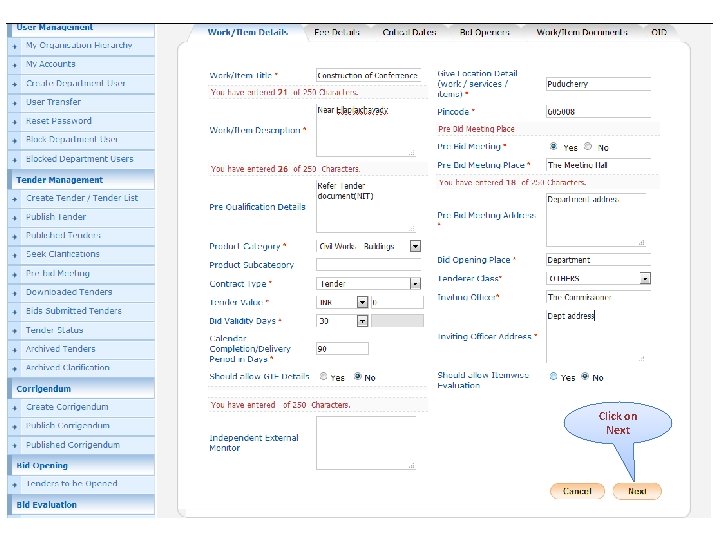Switch to the Fee Details tab
The width and height of the screenshot is (720, 540).
click(x=337, y=32)
